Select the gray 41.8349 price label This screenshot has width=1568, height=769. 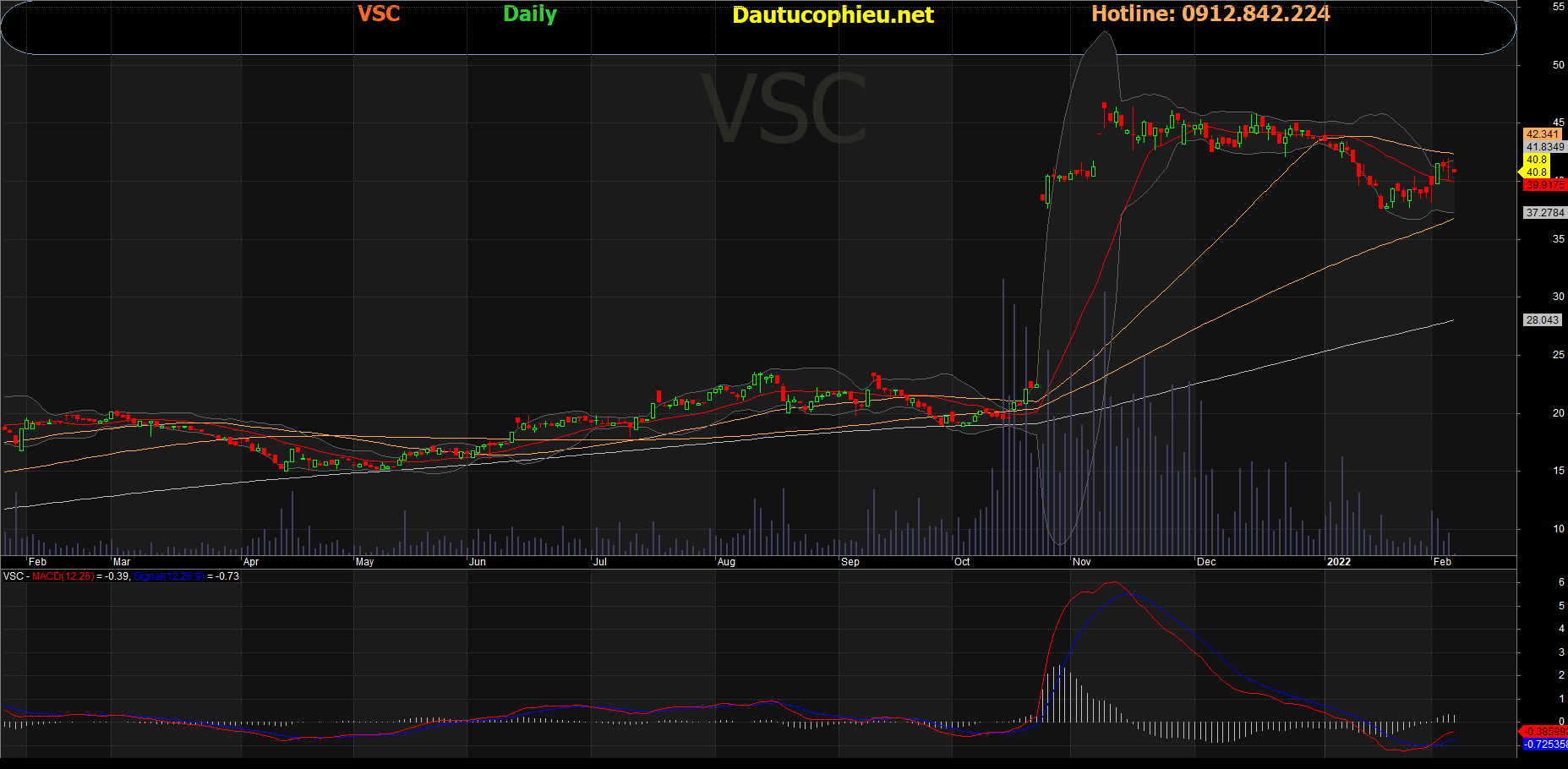point(1545,147)
